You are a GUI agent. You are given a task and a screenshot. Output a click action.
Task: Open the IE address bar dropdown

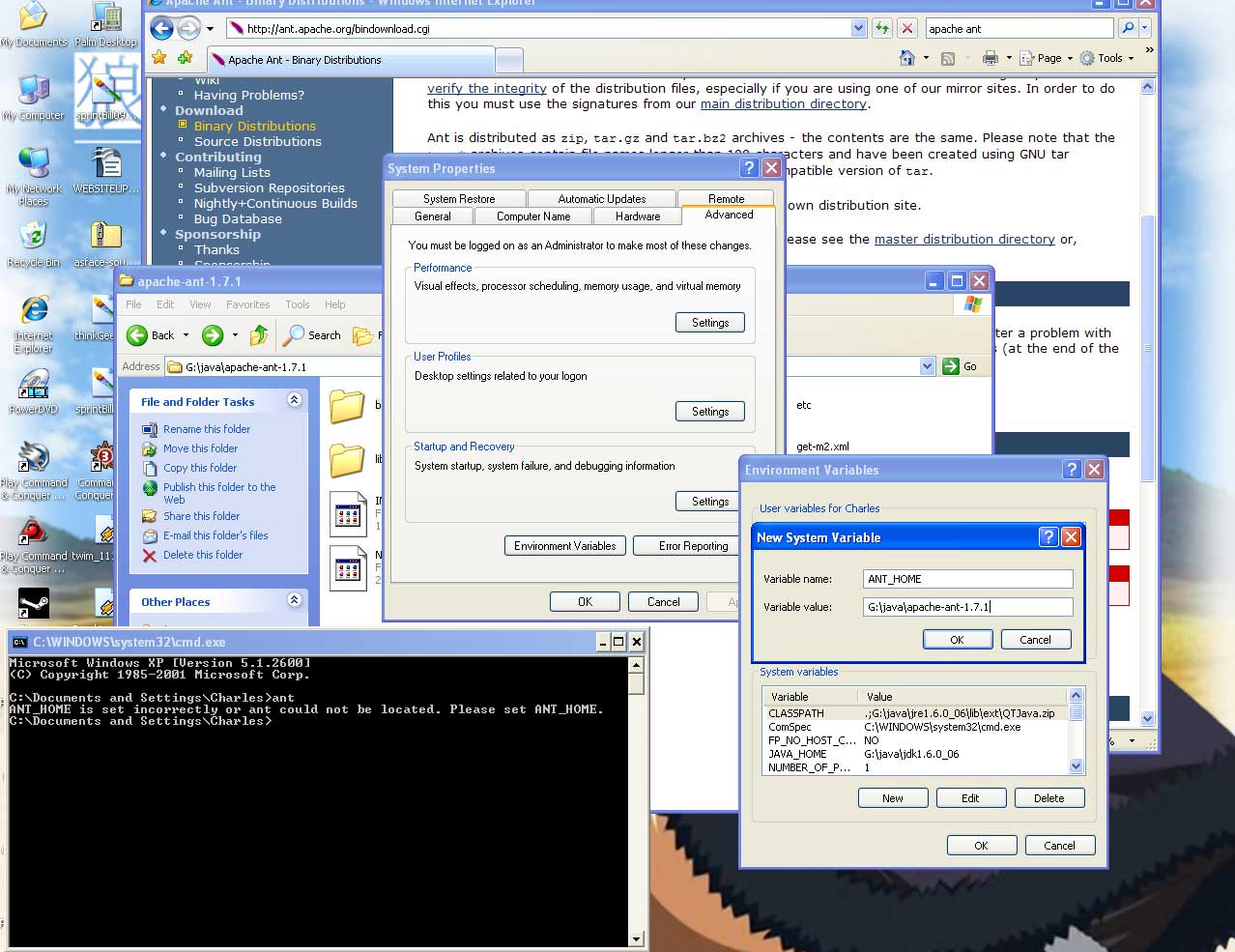tap(858, 28)
